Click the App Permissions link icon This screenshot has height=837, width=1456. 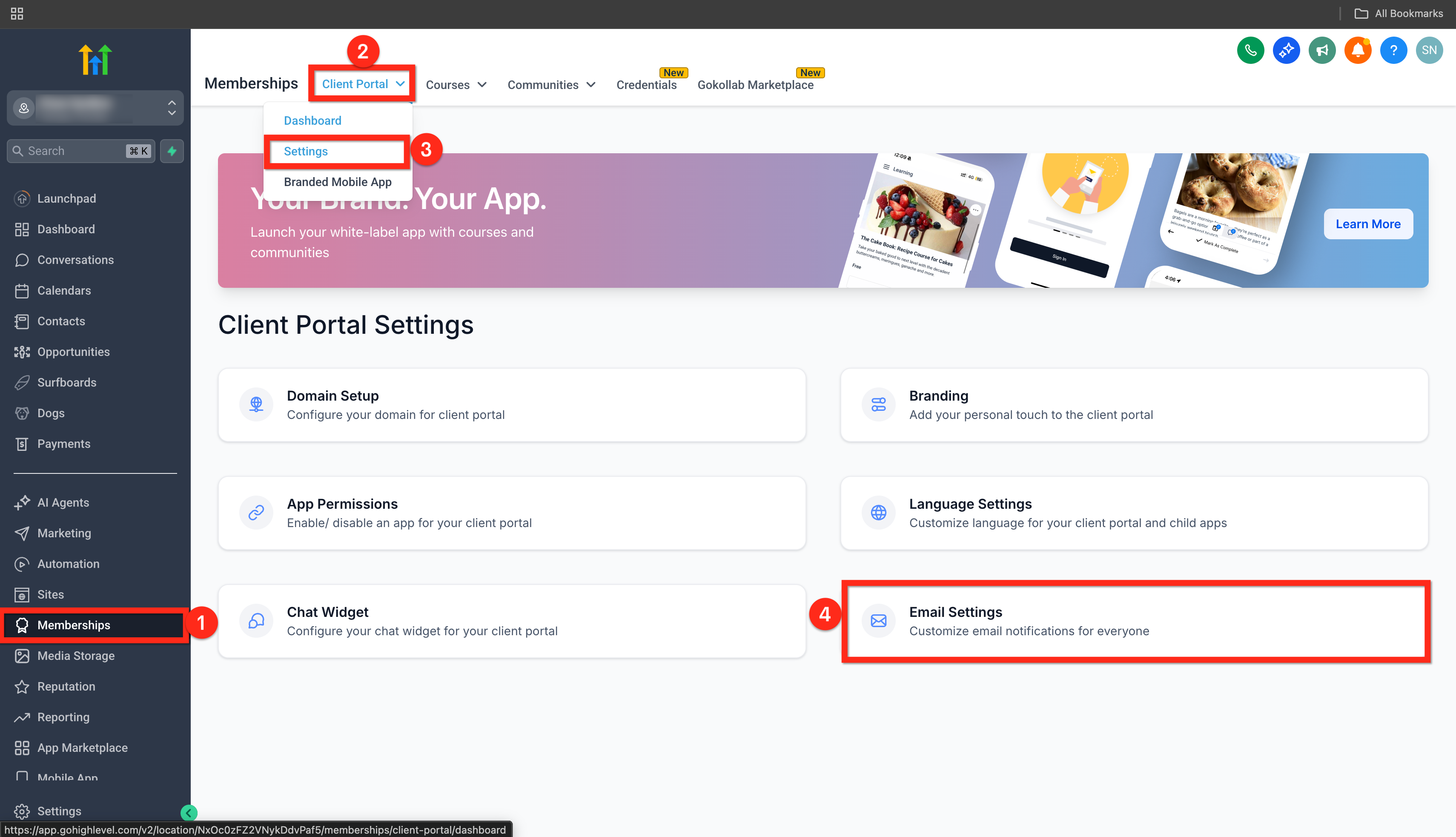[x=256, y=513]
